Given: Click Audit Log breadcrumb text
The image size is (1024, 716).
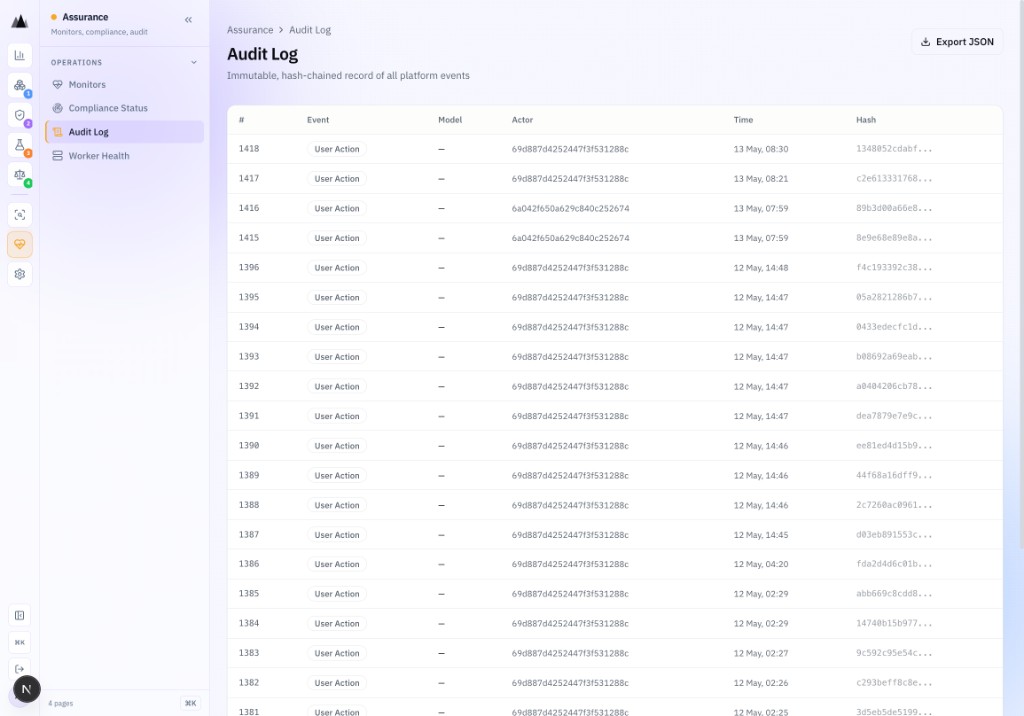Looking at the screenshot, I should pyautogui.click(x=310, y=30).
